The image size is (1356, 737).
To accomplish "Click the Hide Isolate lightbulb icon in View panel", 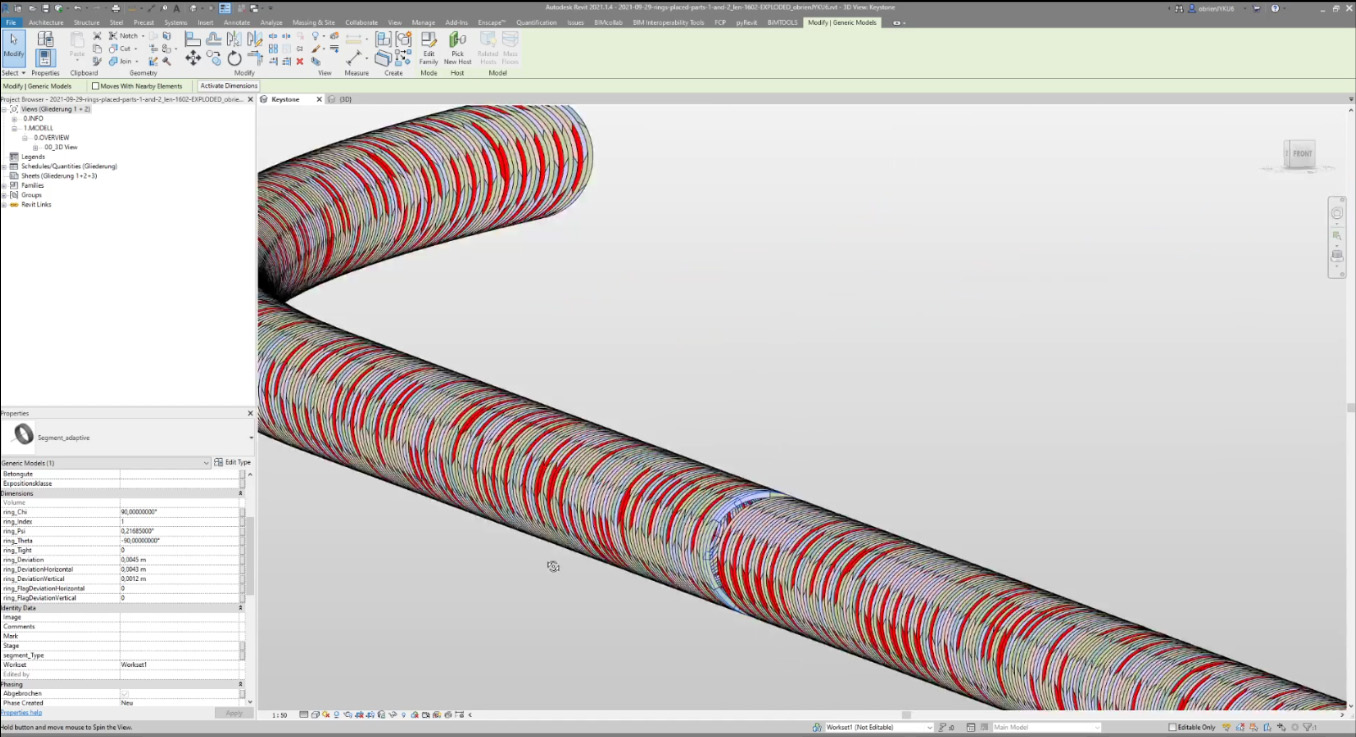I will tap(315, 36).
